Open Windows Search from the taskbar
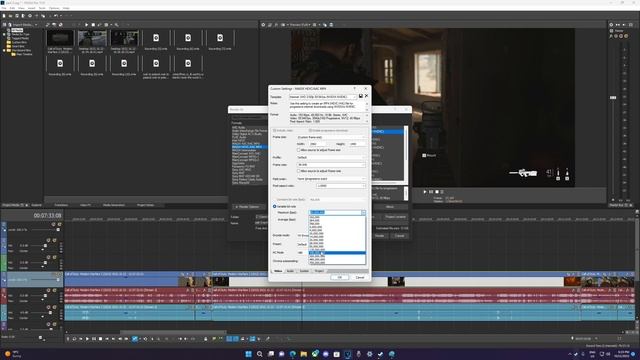The height and width of the screenshot is (360, 640). (x=260, y=354)
